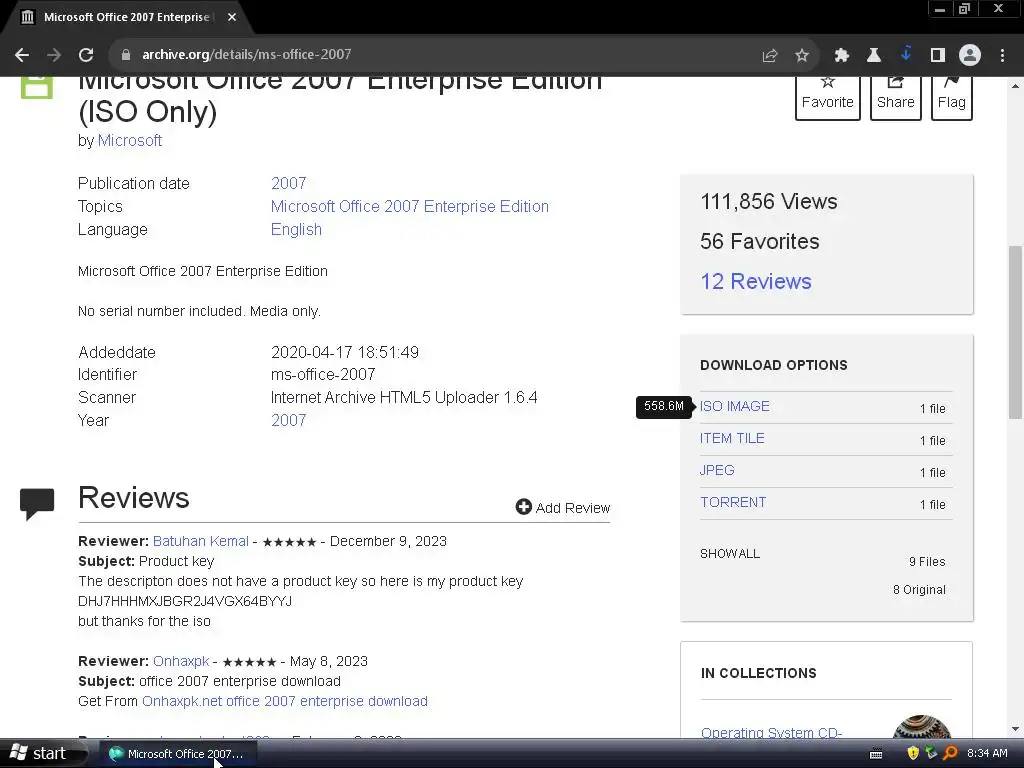Open the Chrome Labs flask icon
The width and height of the screenshot is (1024, 768).
[873, 56]
